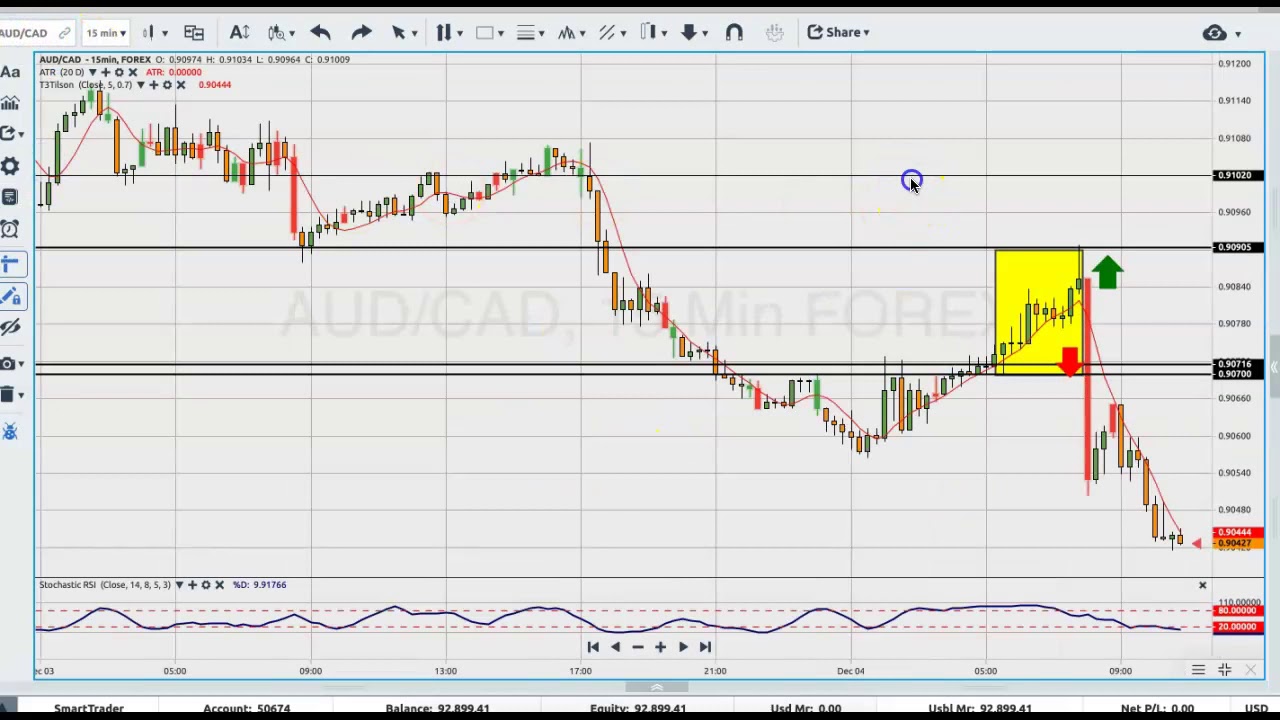Expand the T3Tilson indicator options arrow
Viewport: 1280px width, 720px height.
[x=141, y=85]
